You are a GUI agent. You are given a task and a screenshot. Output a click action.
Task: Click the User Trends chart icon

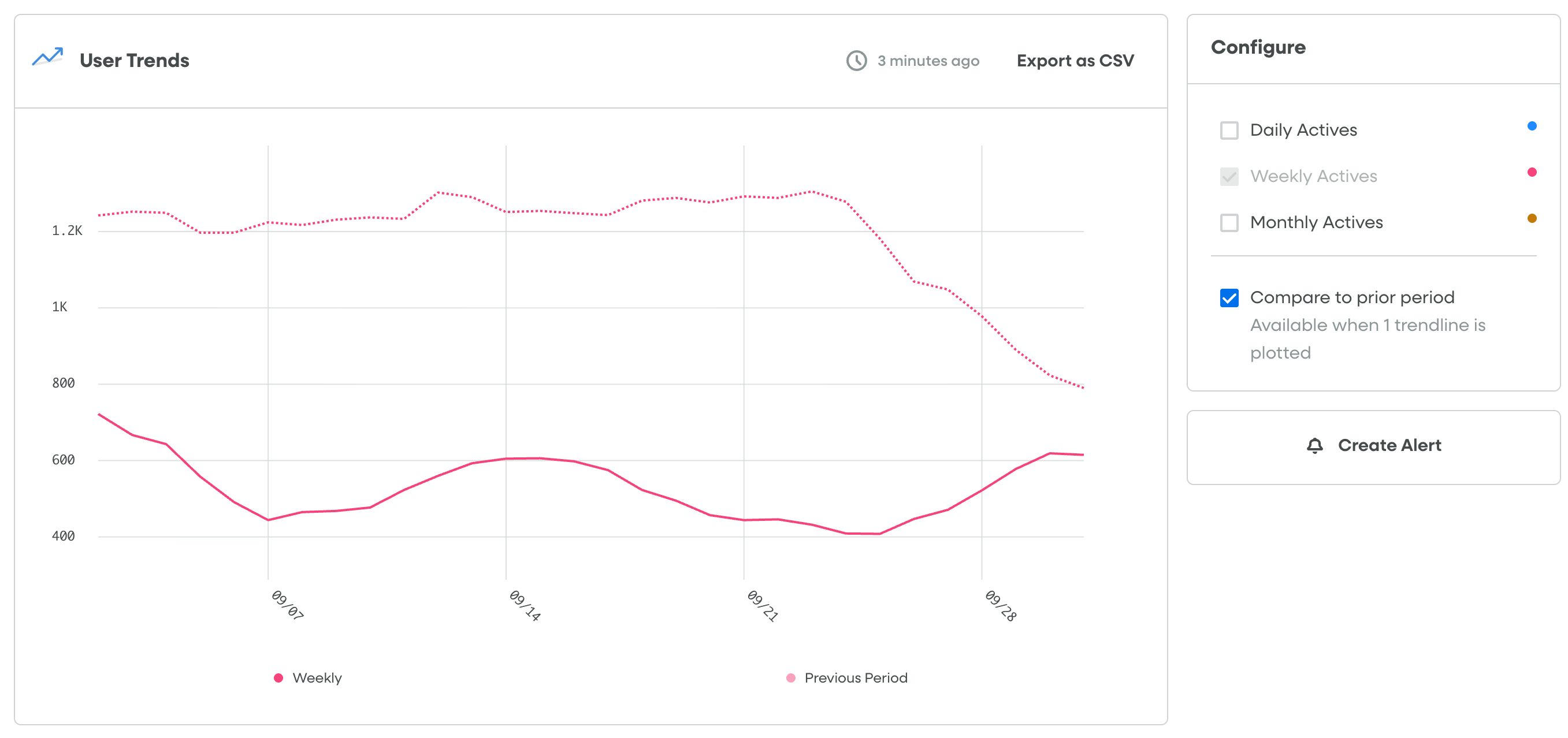(47, 58)
